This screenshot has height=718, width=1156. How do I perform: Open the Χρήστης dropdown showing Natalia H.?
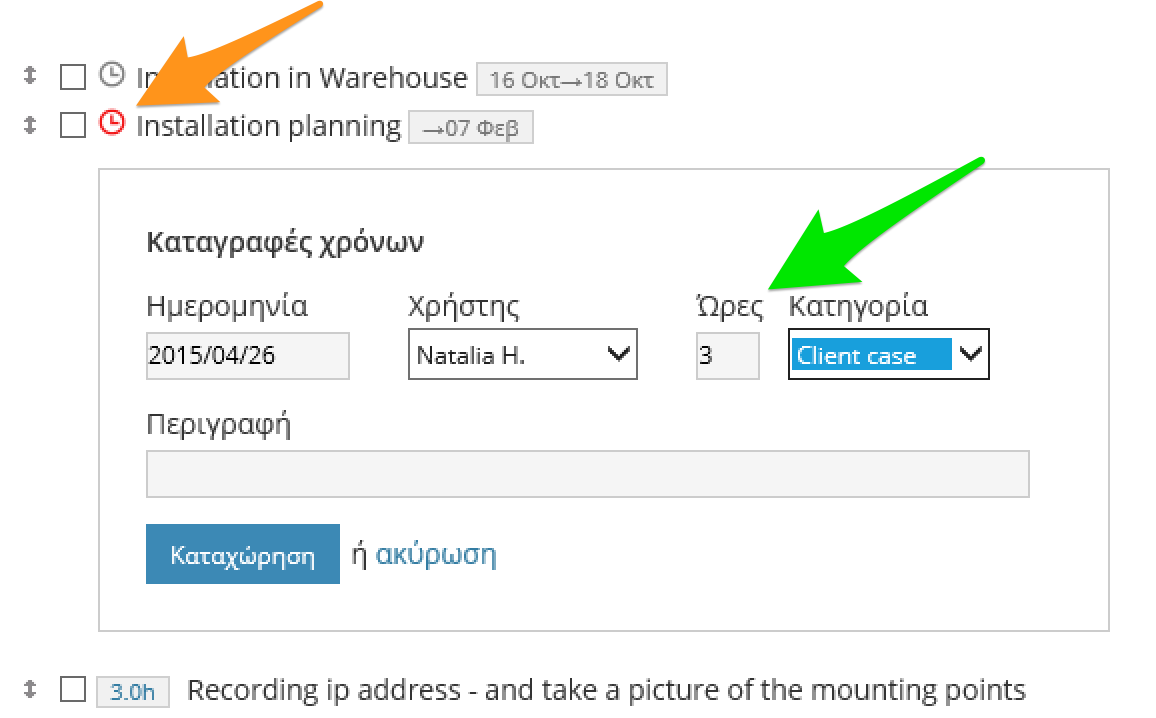[x=522, y=355]
